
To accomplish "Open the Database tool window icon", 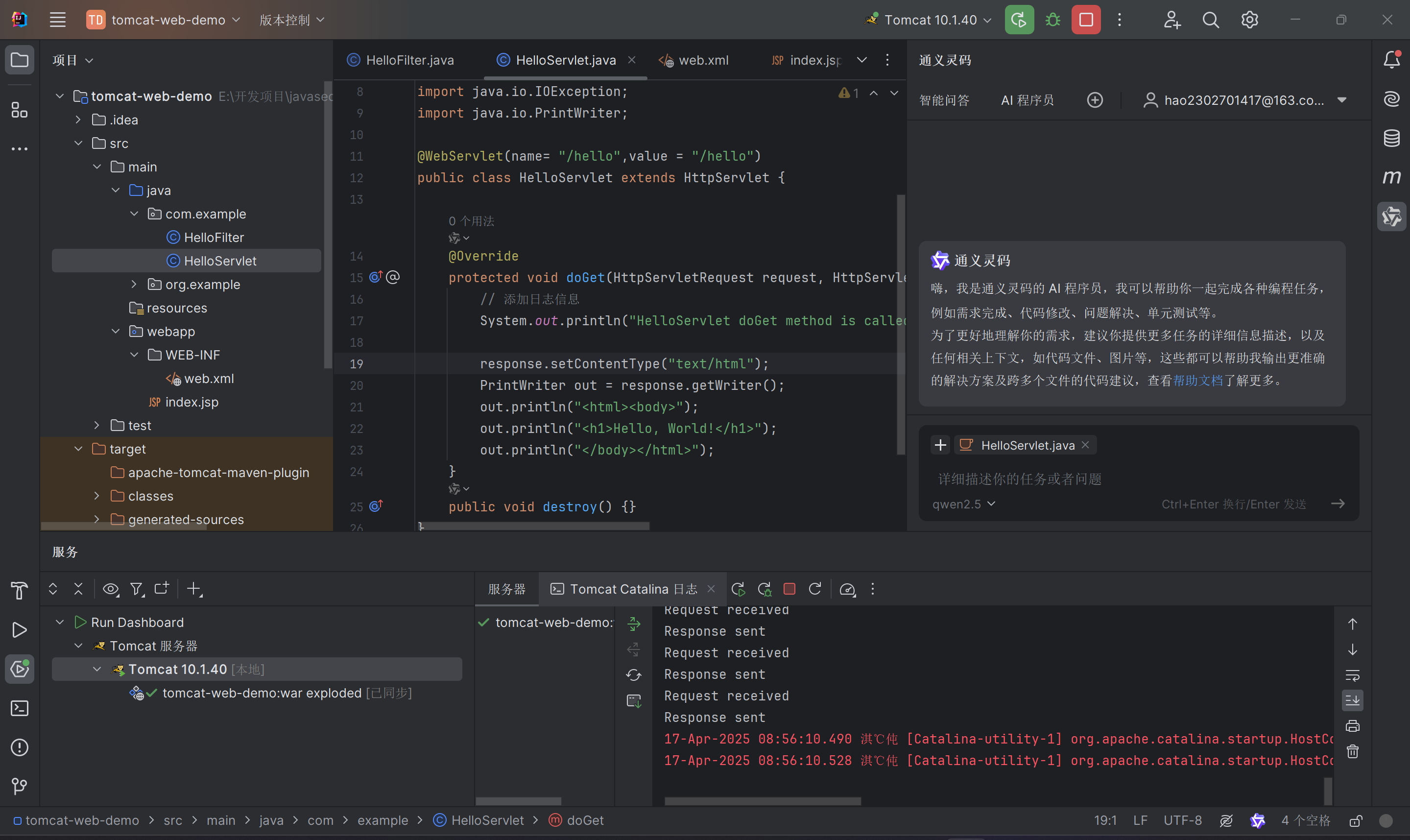I will (1391, 138).
